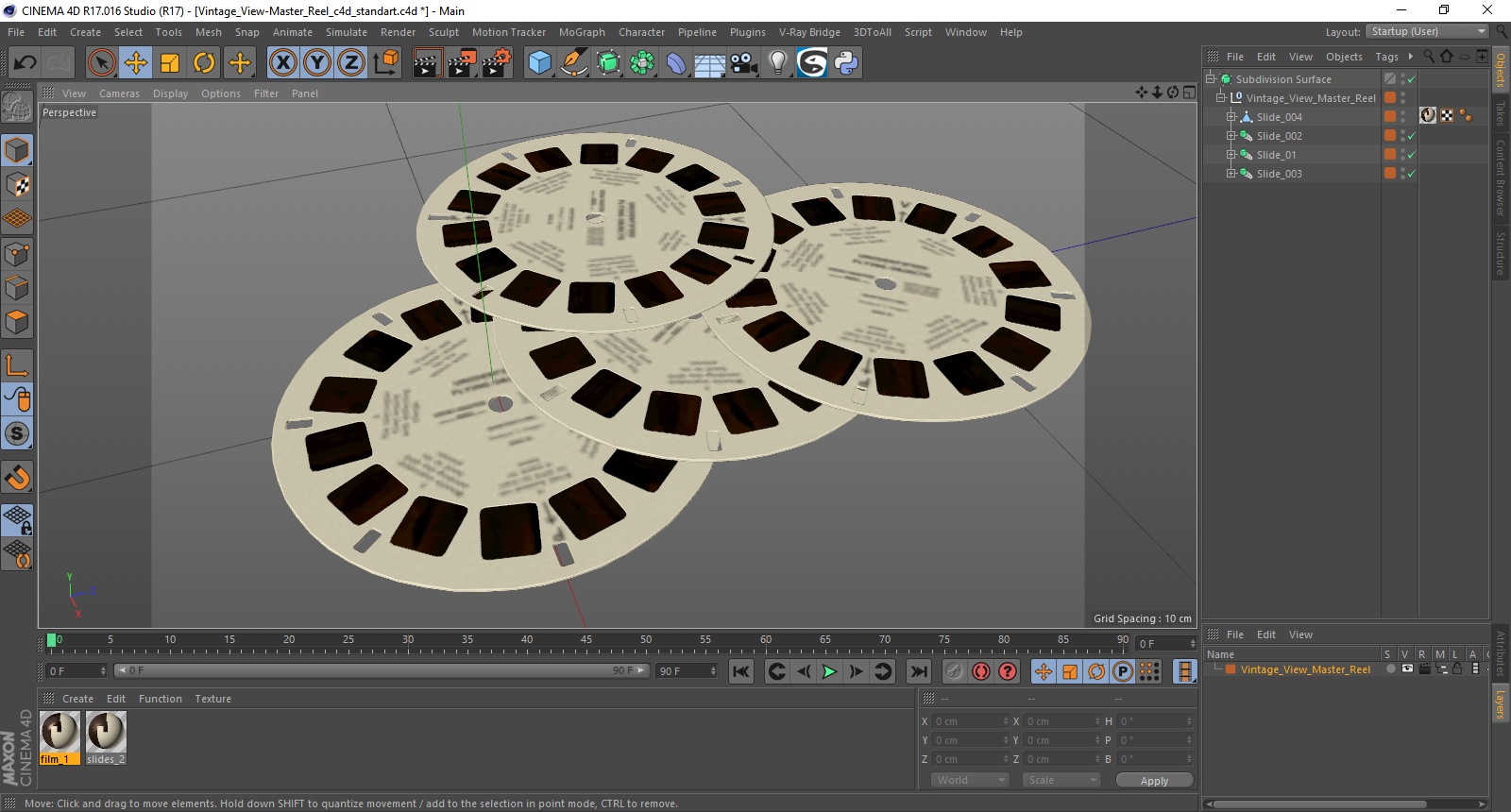Select the slides_2 material
The height and width of the screenshot is (812, 1511).
pyautogui.click(x=106, y=737)
